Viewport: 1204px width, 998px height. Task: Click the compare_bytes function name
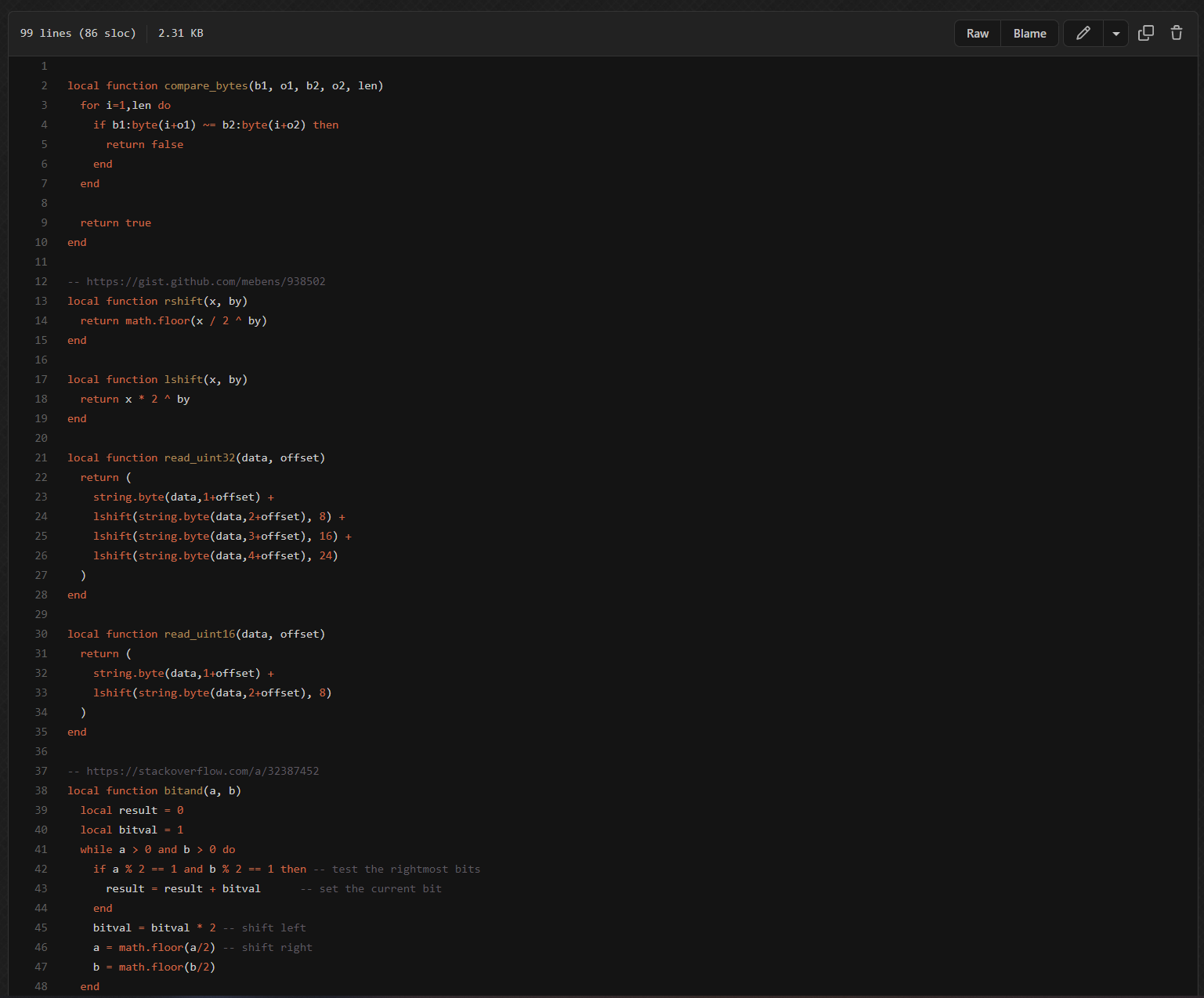tap(206, 85)
